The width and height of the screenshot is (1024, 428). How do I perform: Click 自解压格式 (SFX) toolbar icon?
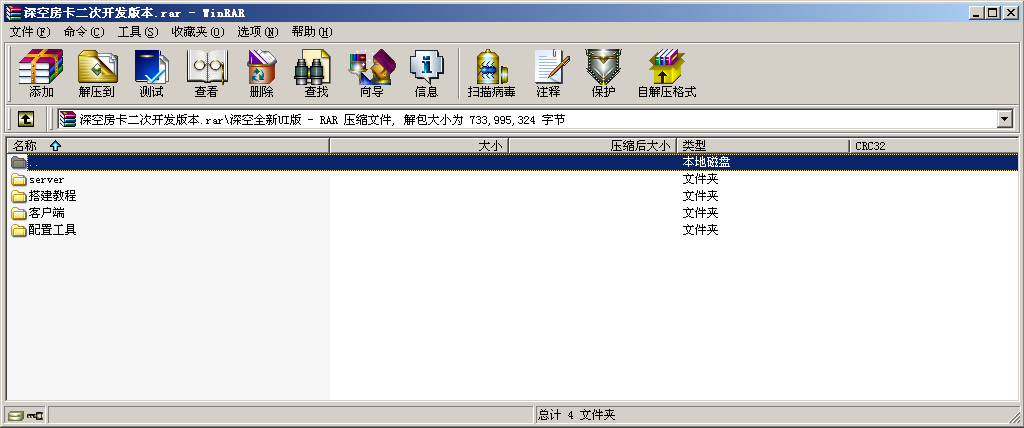click(666, 73)
